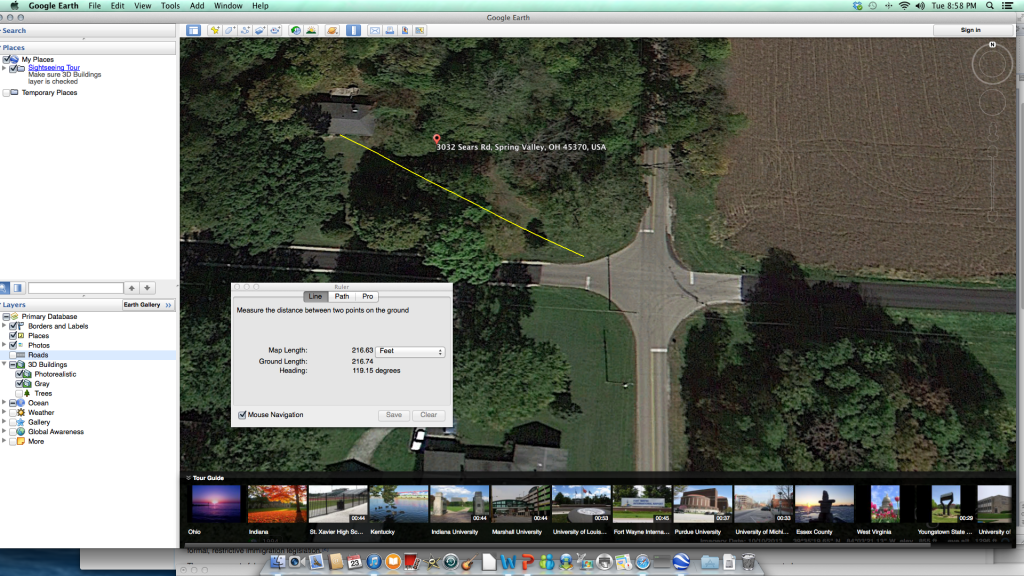
Task: Open the File menu
Action: click(x=95, y=6)
